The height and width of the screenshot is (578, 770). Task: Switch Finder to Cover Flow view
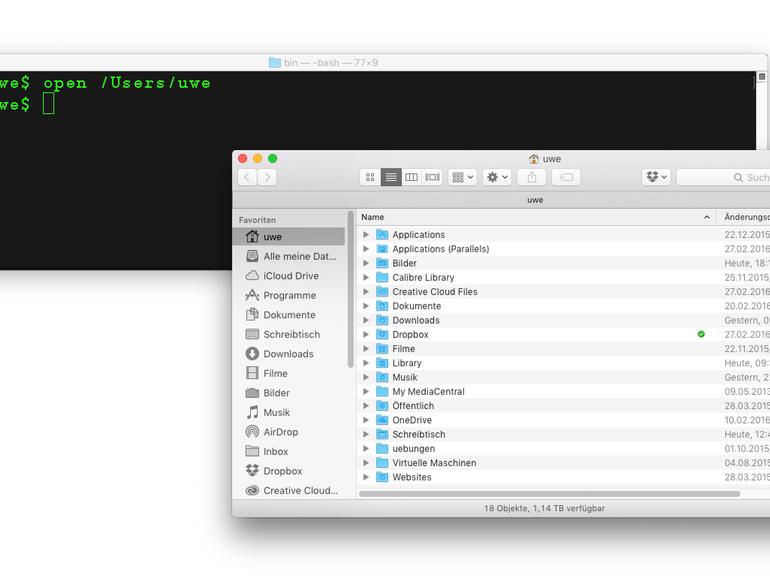(x=433, y=177)
